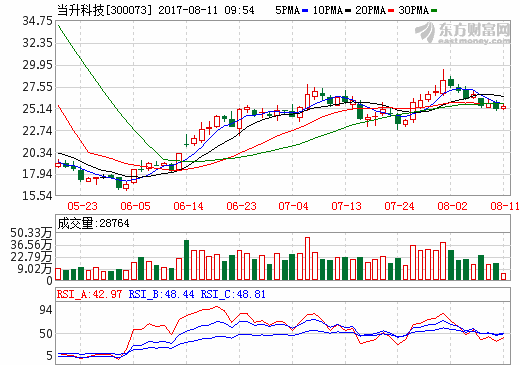Click the 9.02万 volume axis label
The height and width of the screenshot is (365, 520).
pos(35,269)
